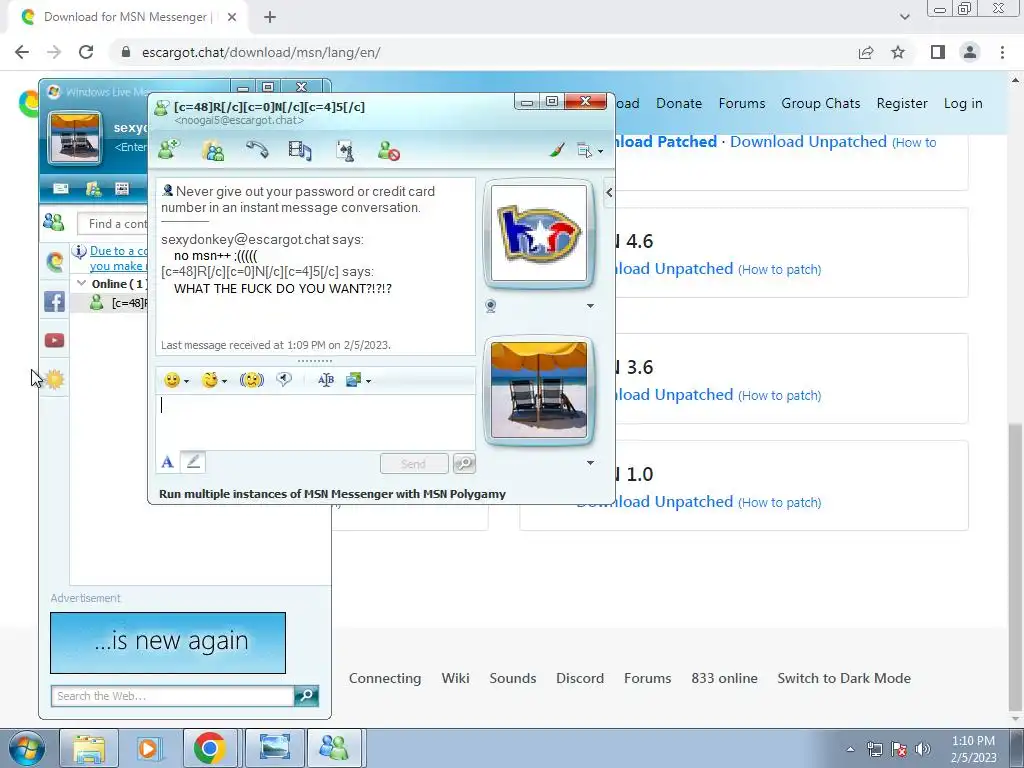The width and height of the screenshot is (1024, 768).
Task: Click the contact email address in chat header
Action: click(239, 121)
